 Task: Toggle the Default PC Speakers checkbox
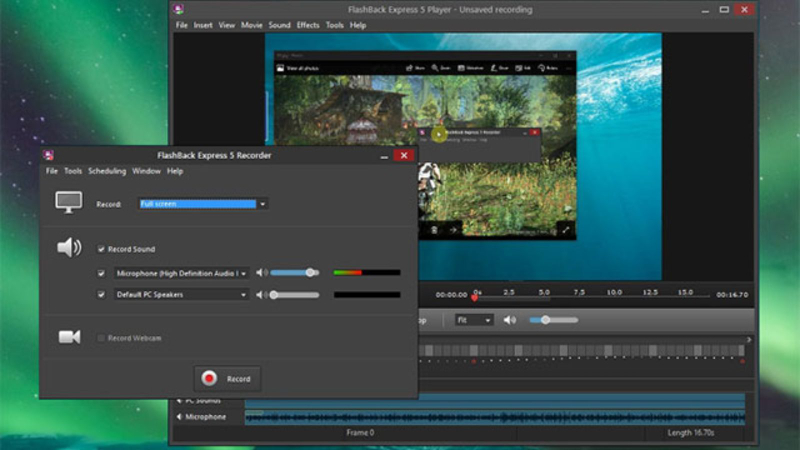pyautogui.click(x=101, y=295)
